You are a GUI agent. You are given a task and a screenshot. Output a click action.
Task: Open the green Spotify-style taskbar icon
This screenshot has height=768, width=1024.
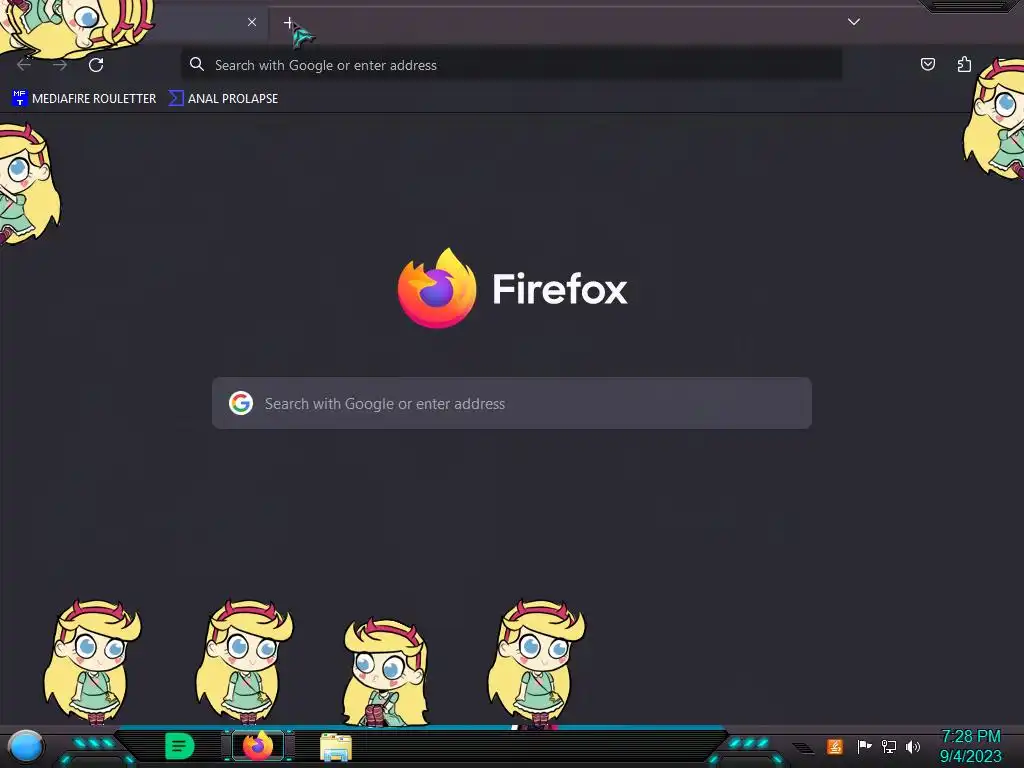(180, 746)
